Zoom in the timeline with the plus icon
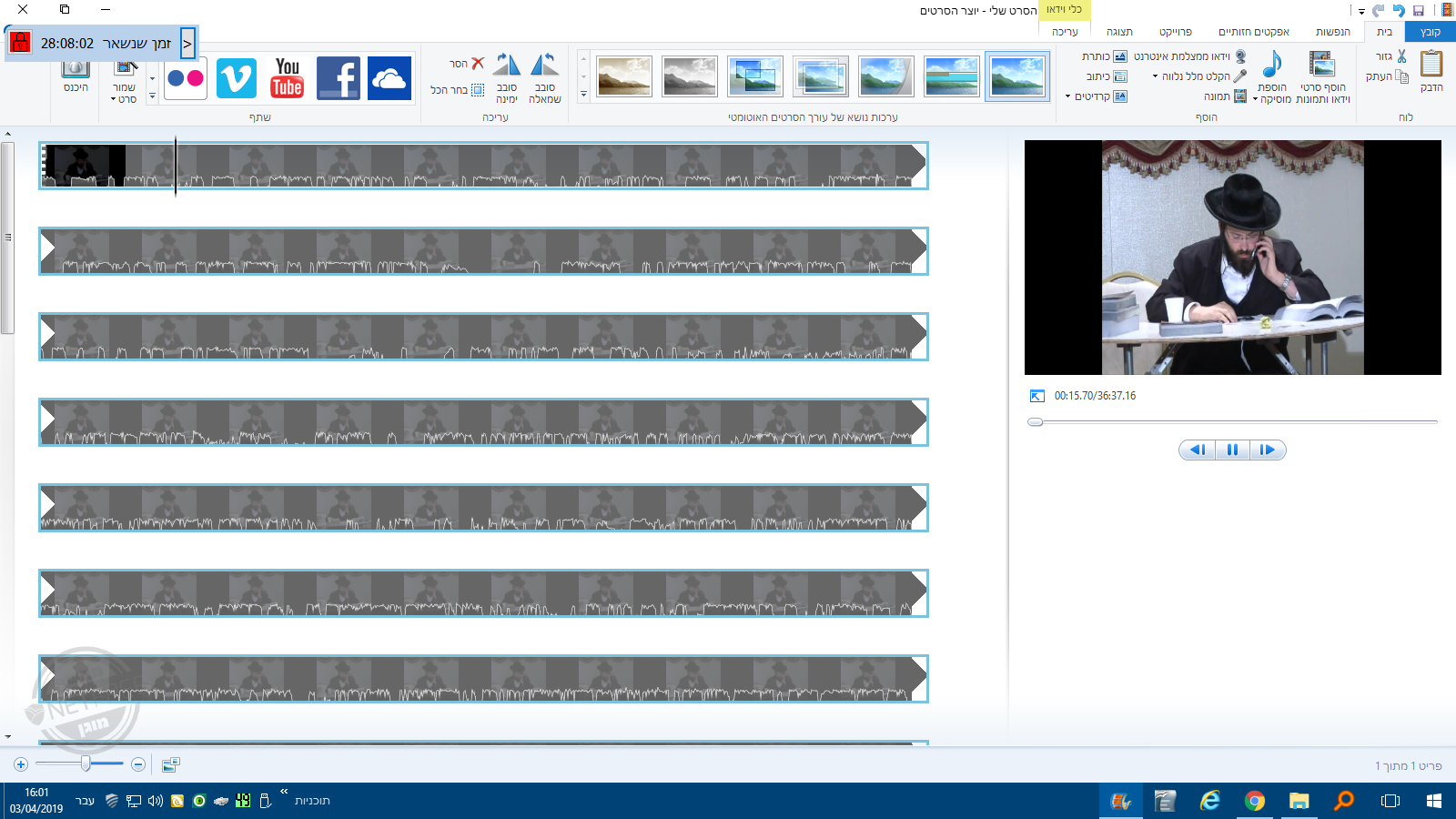Viewport: 1456px width, 819px height. 21,764
